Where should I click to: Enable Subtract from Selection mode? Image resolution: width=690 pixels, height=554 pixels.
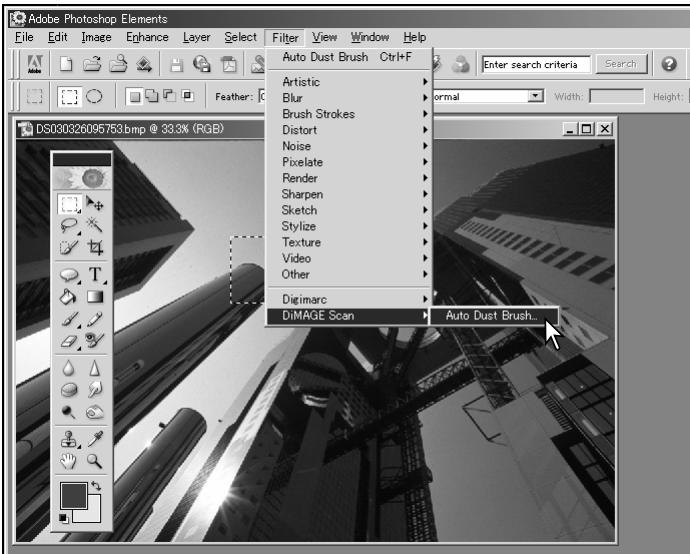pos(169,95)
